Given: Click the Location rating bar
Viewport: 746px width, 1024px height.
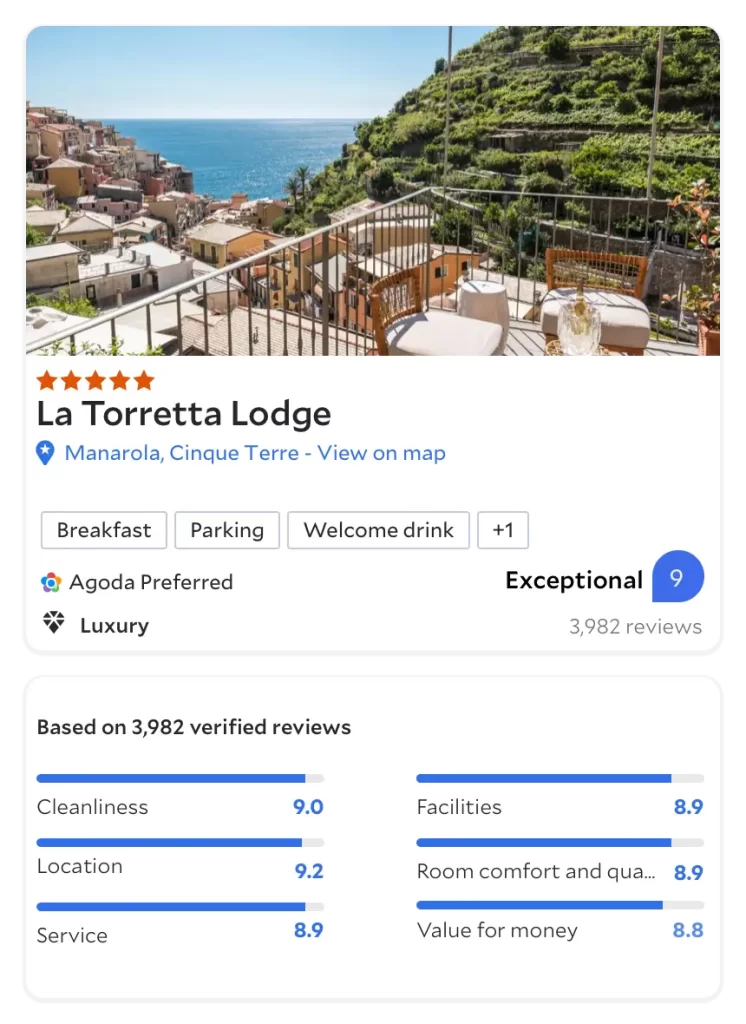Looking at the screenshot, I should coord(180,843).
